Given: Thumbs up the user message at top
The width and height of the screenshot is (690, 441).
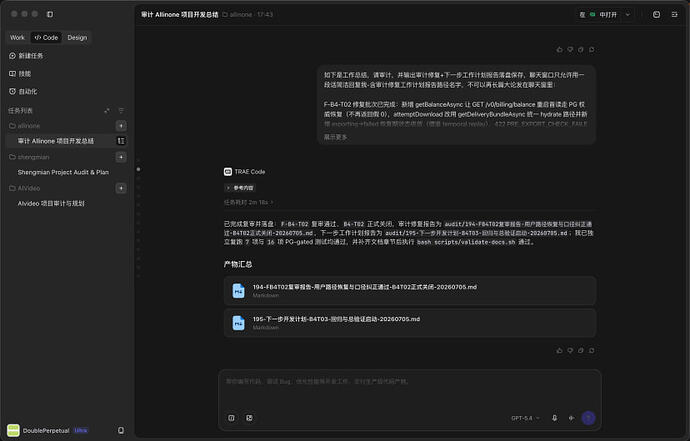Looking at the screenshot, I should (559, 50).
